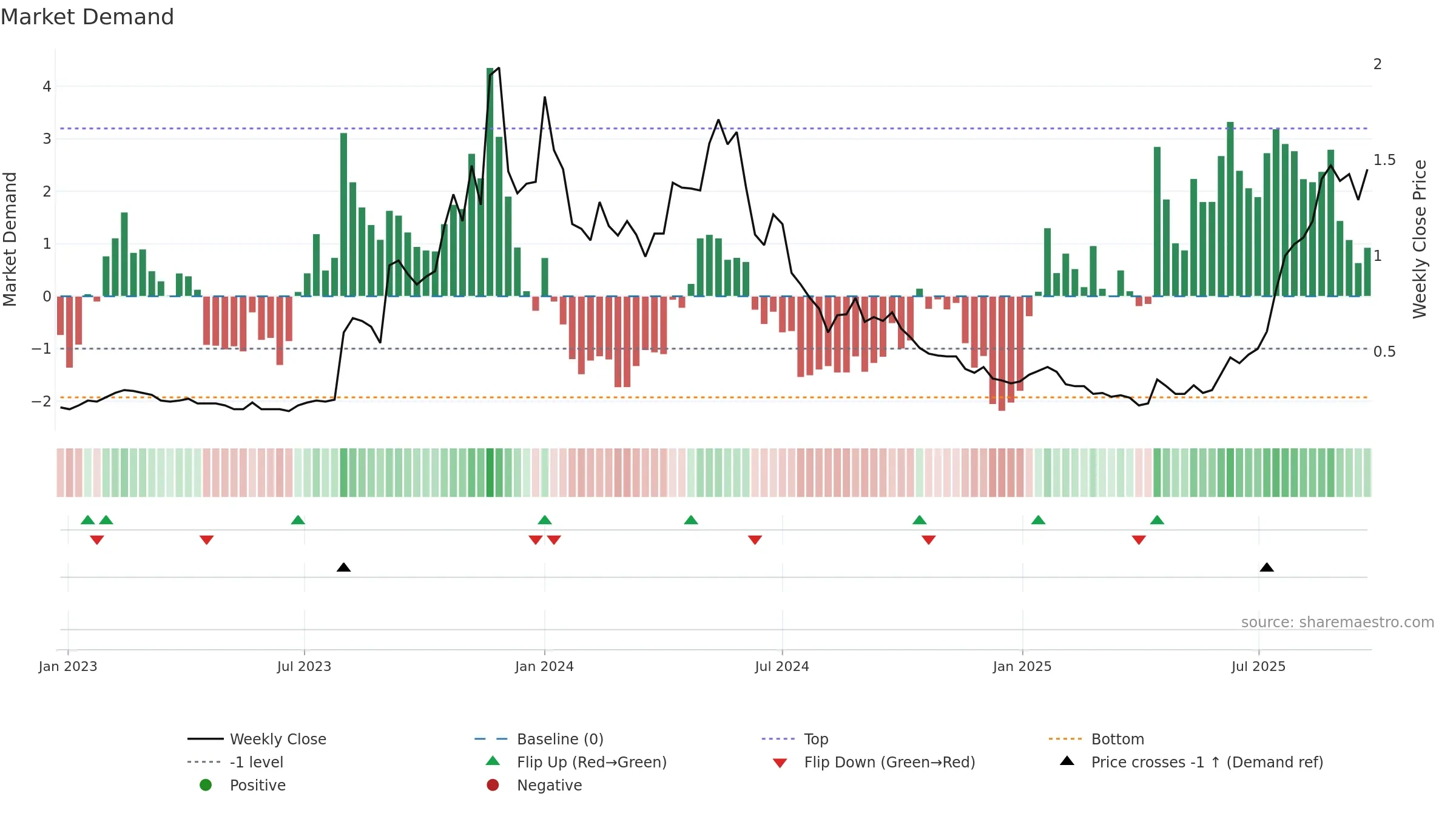Toggle the Top dotted line legend entry
1456x819 pixels.
tap(795, 739)
